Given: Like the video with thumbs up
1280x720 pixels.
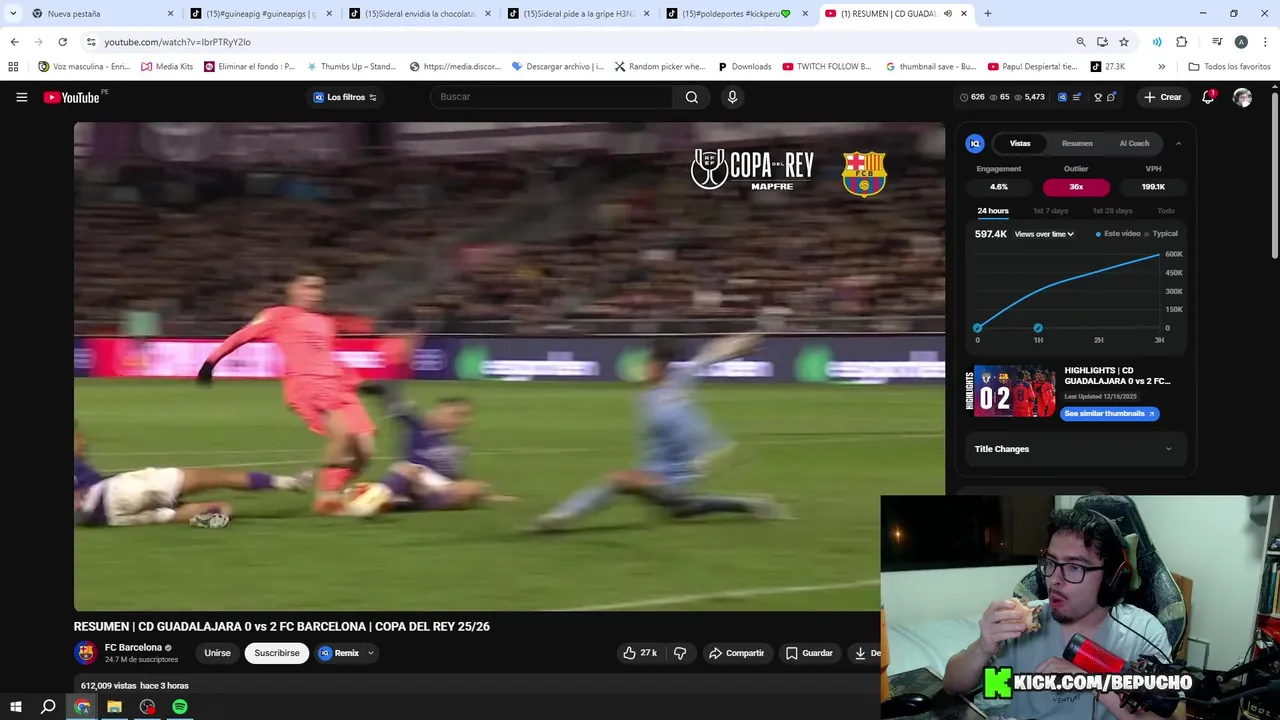Looking at the screenshot, I should (639, 653).
